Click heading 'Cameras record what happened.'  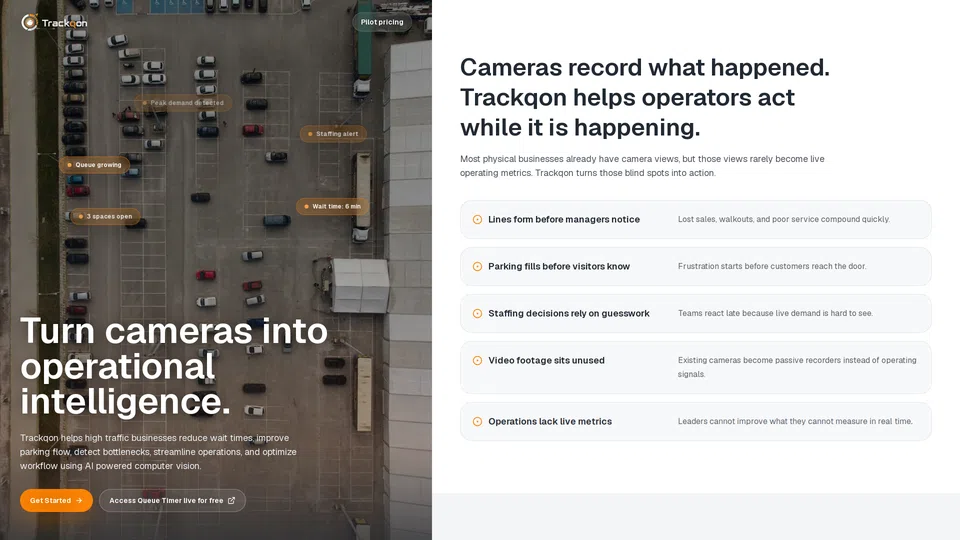(645, 97)
